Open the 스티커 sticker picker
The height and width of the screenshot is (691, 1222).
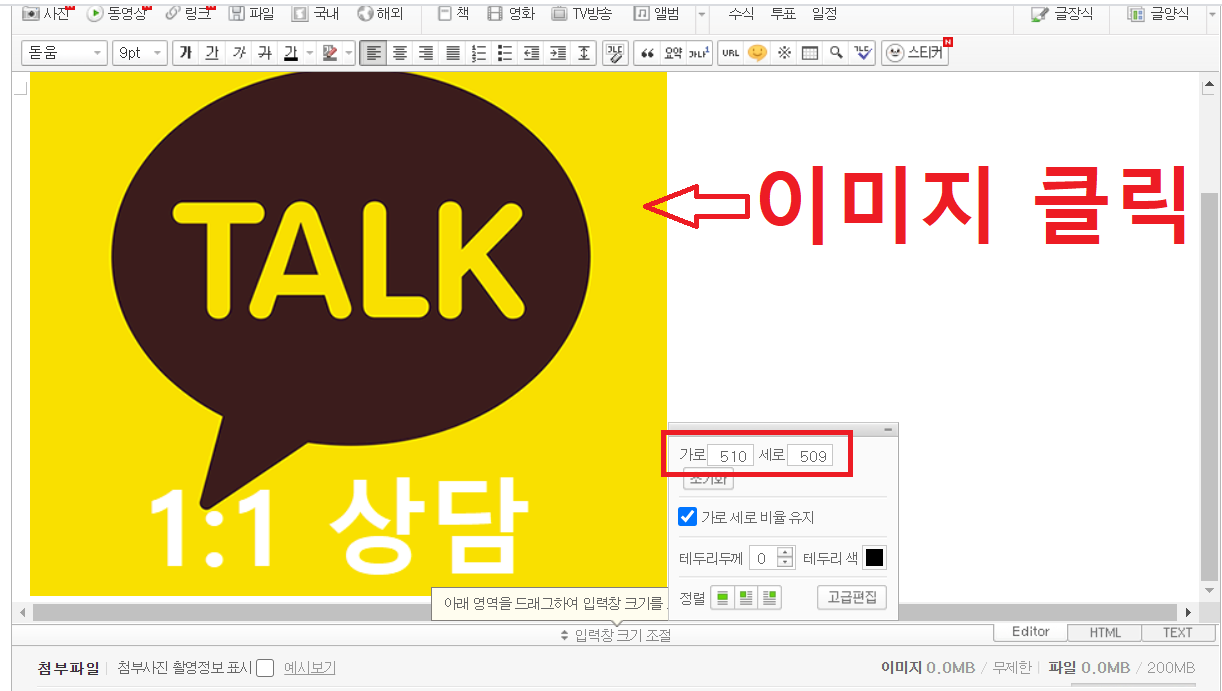pyautogui.click(x=915, y=53)
